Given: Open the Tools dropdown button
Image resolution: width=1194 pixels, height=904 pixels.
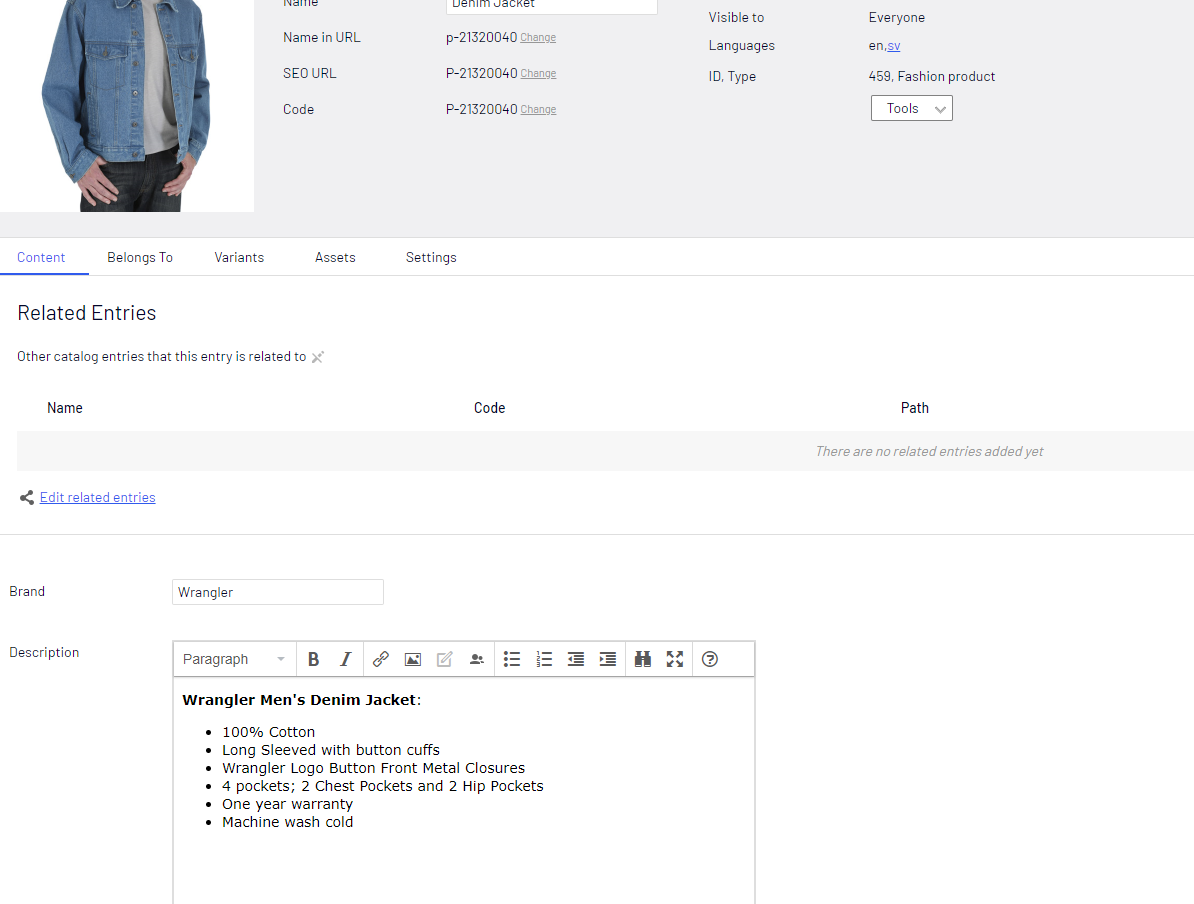Looking at the screenshot, I should coord(911,108).
